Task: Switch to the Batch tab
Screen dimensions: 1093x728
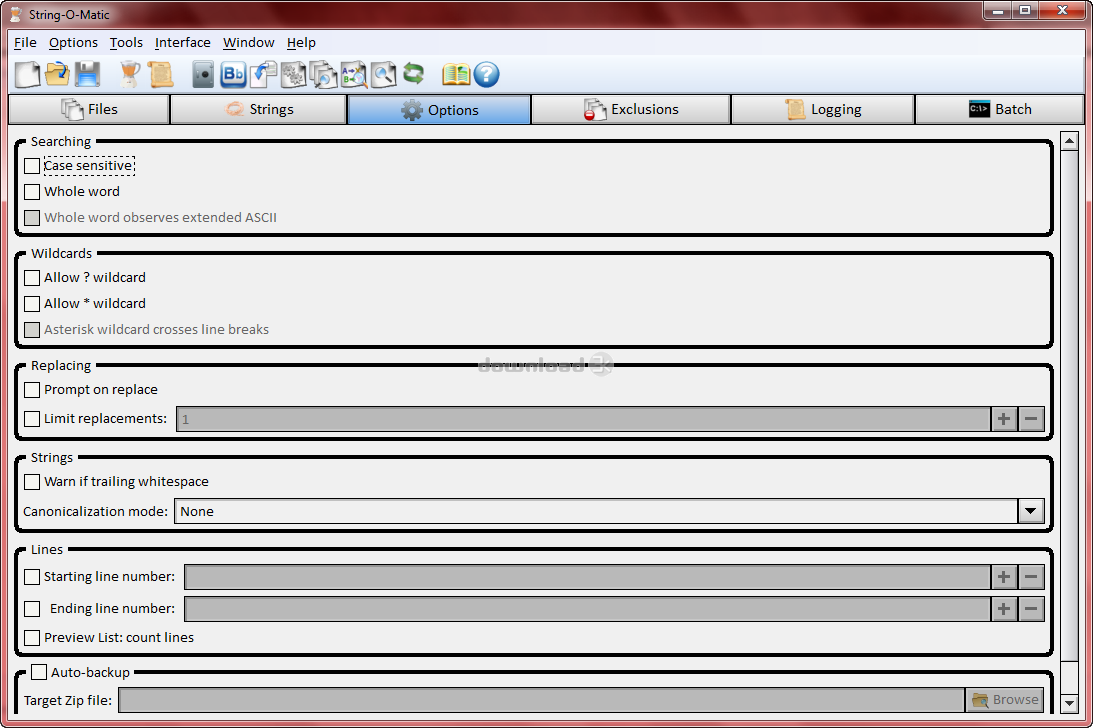Action: (x=1000, y=109)
